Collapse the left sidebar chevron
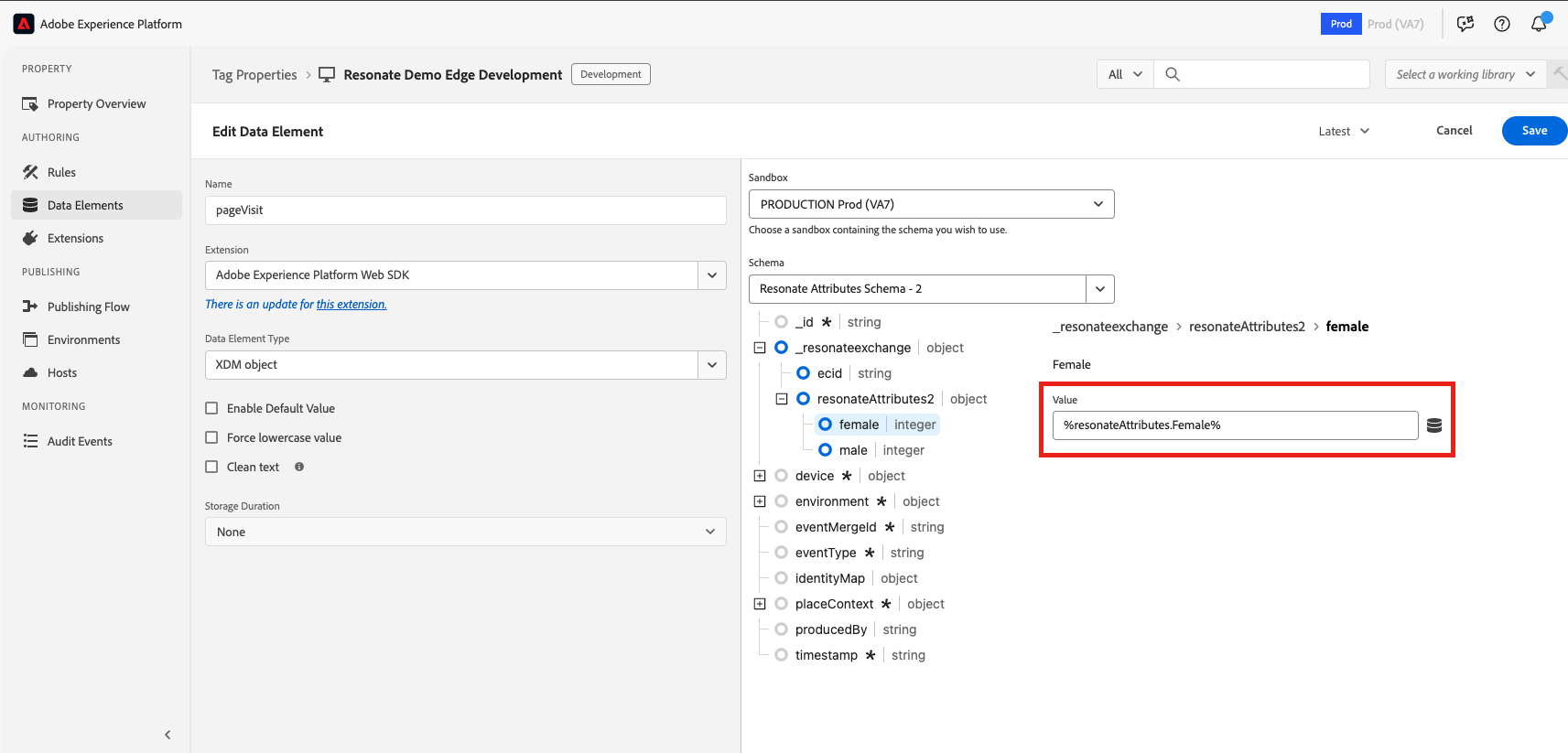The image size is (1568, 753). [x=168, y=735]
